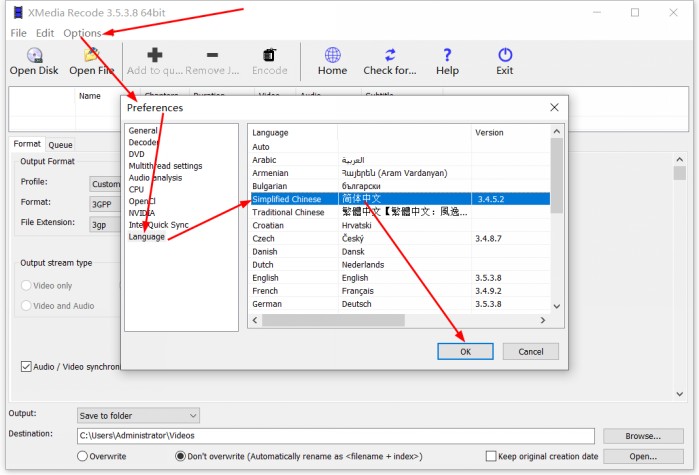699x475 pixels.
Task: Close the Preferences dialog with X
Action: [554, 107]
